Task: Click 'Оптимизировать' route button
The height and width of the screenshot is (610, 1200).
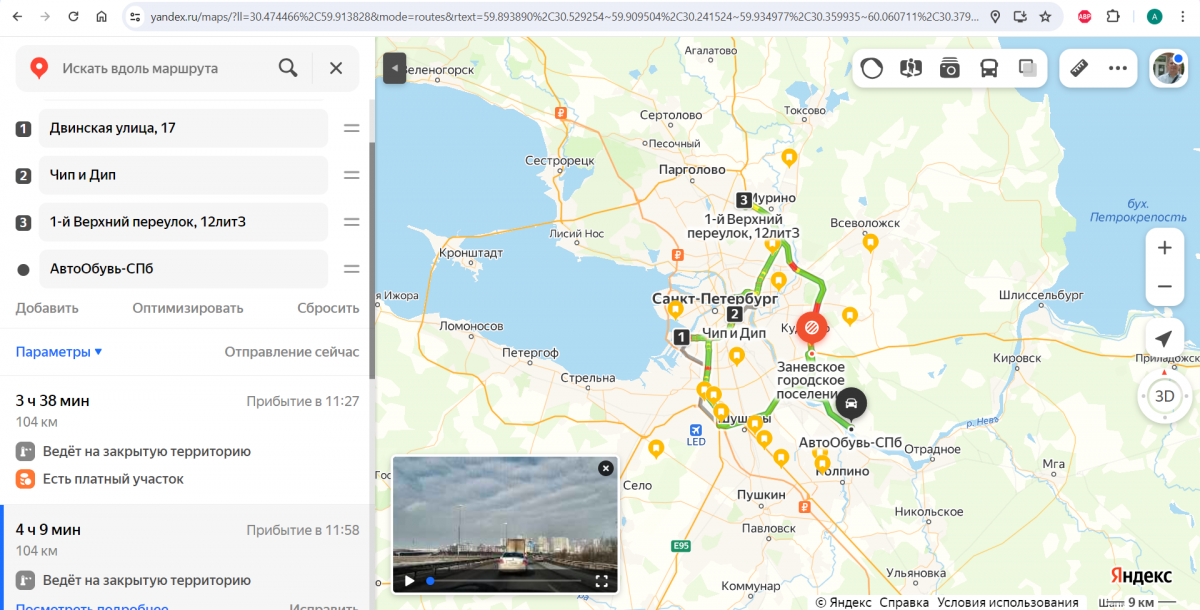Action: tap(188, 308)
